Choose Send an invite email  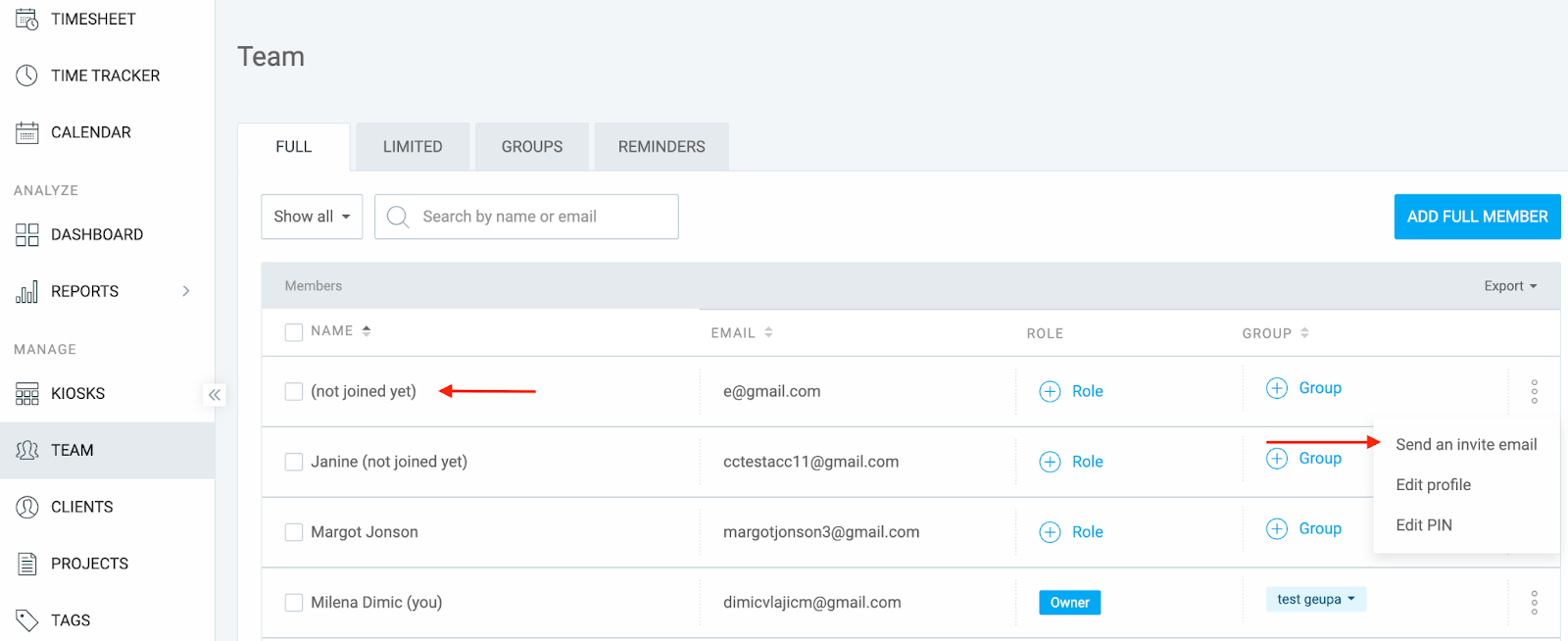tap(1466, 445)
